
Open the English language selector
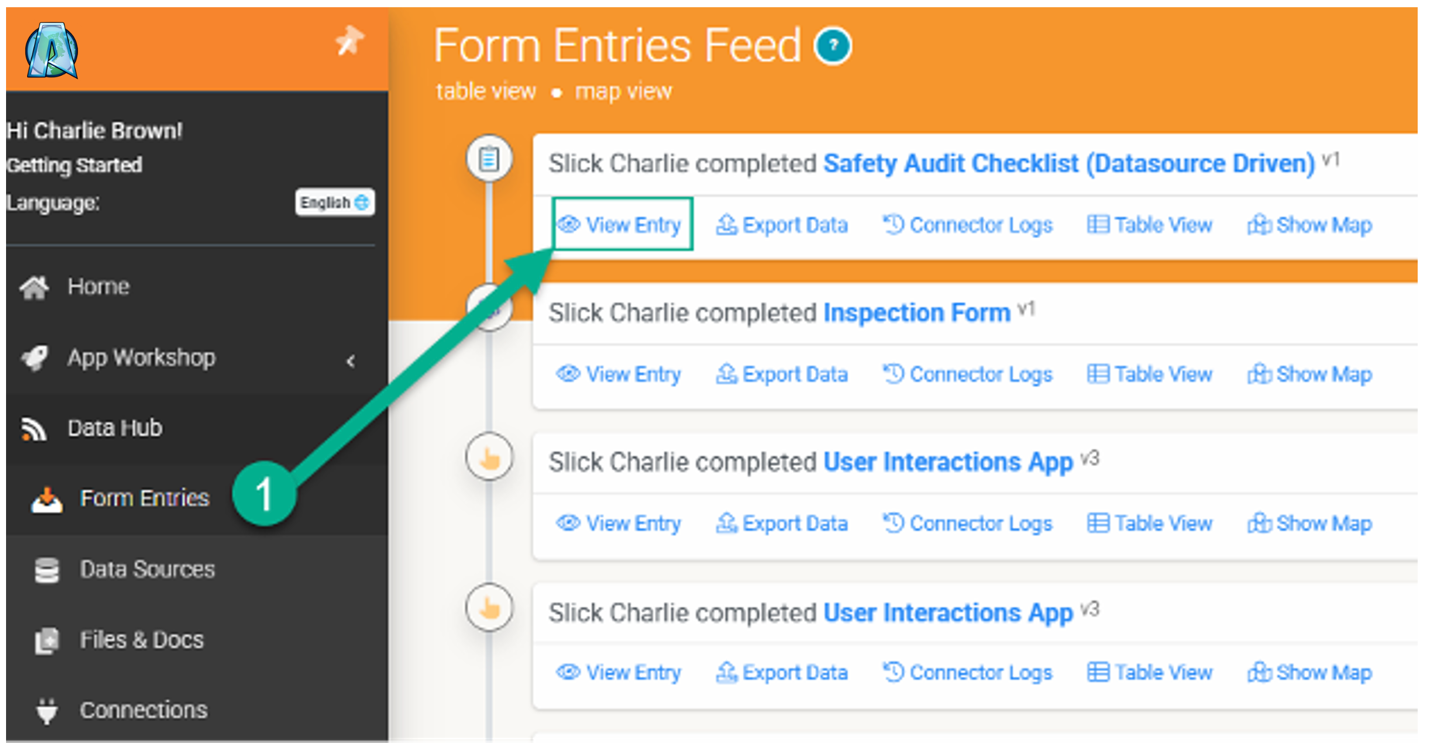[334, 203]
